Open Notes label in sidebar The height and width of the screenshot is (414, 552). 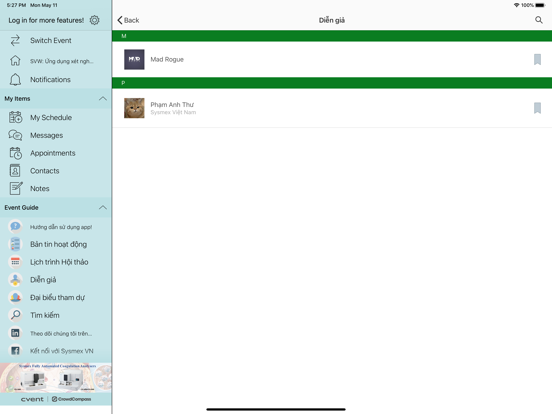point(40,189)
